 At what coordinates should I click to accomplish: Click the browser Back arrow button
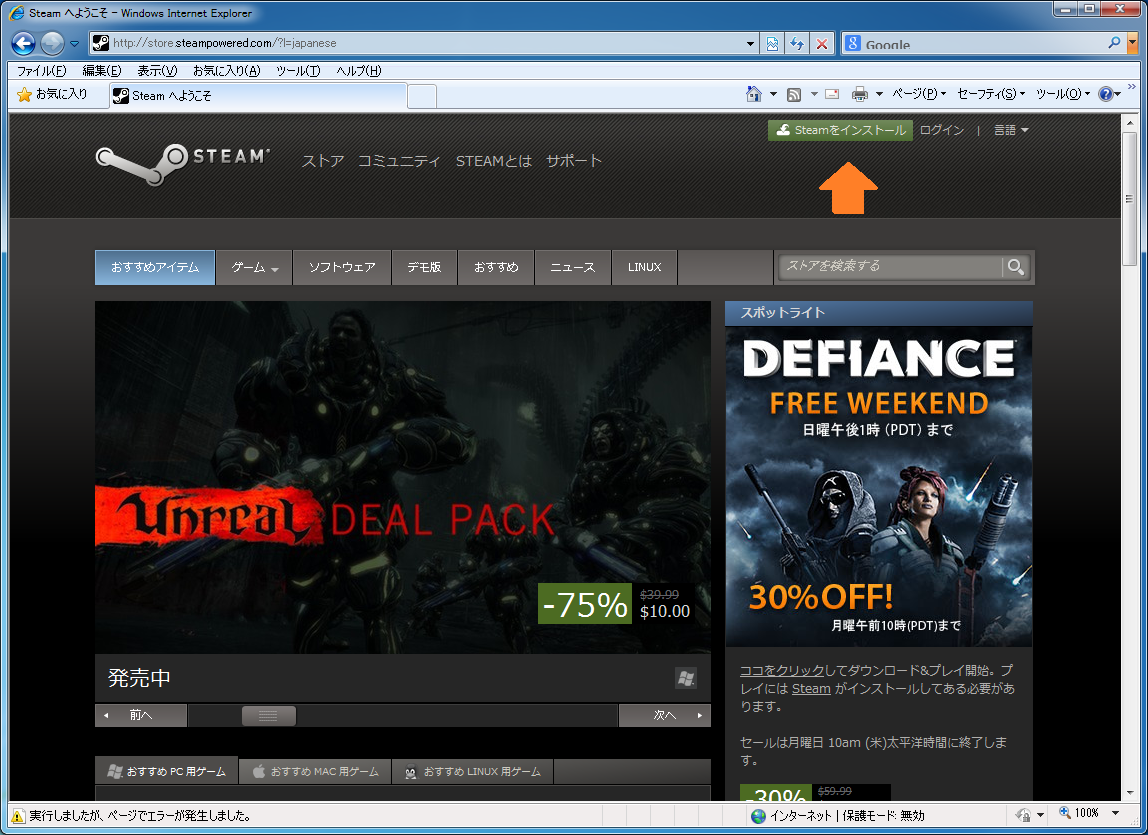23,44
